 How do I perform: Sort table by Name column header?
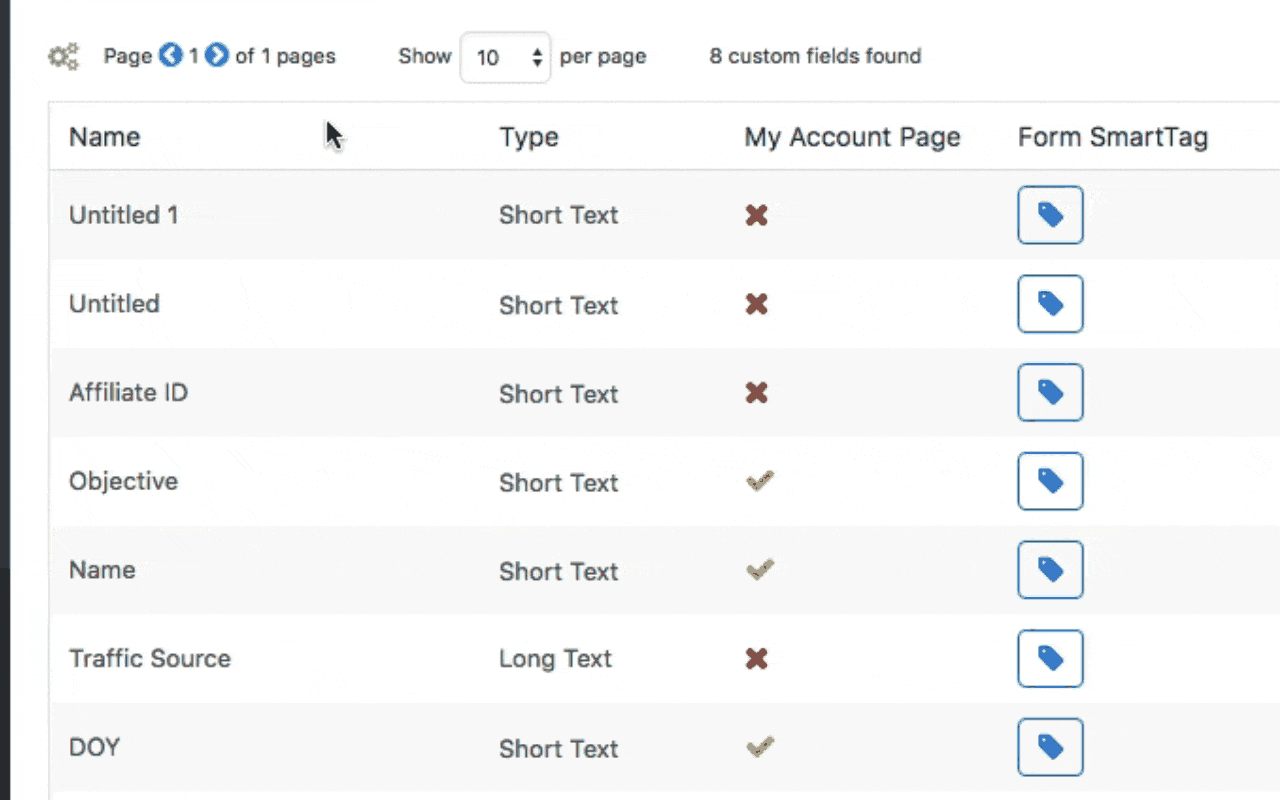[x=105, y=137]
